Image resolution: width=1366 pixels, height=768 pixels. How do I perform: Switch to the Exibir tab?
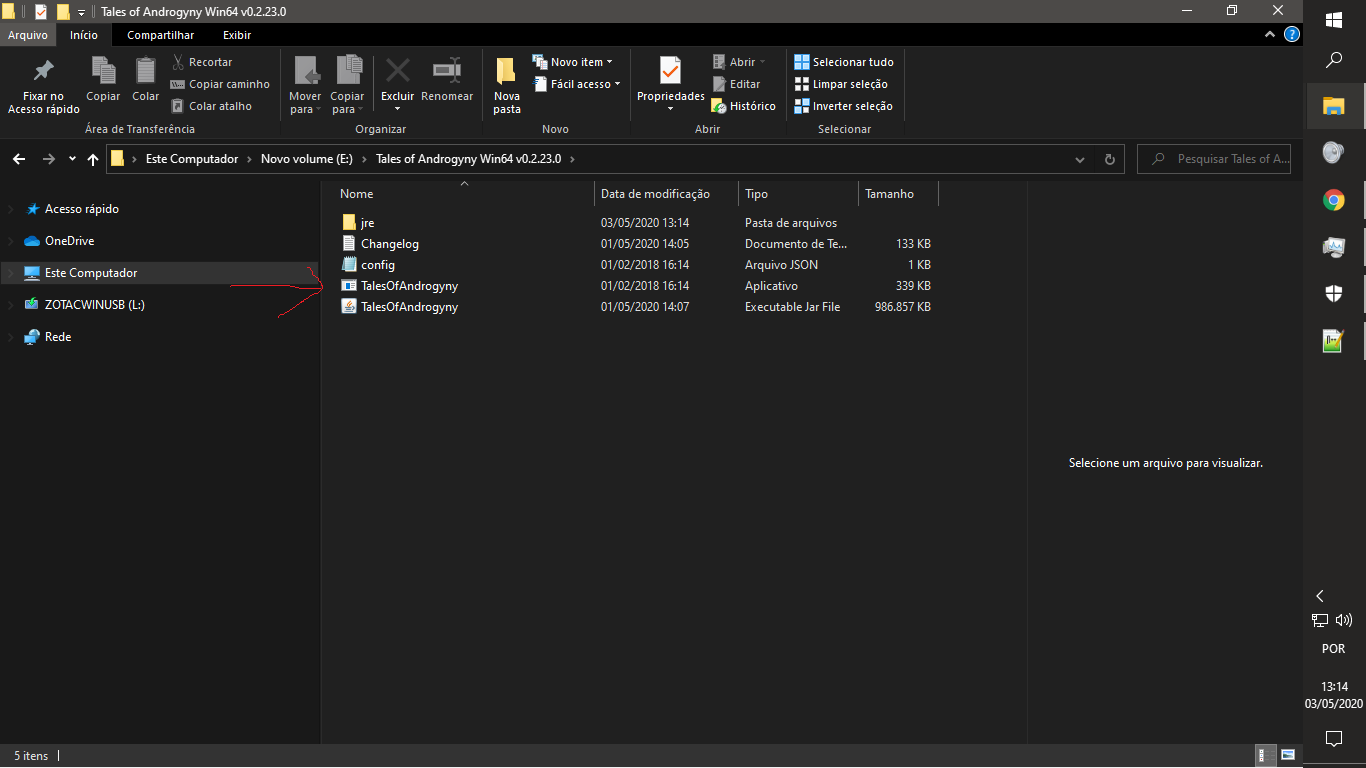click(237, 35)
